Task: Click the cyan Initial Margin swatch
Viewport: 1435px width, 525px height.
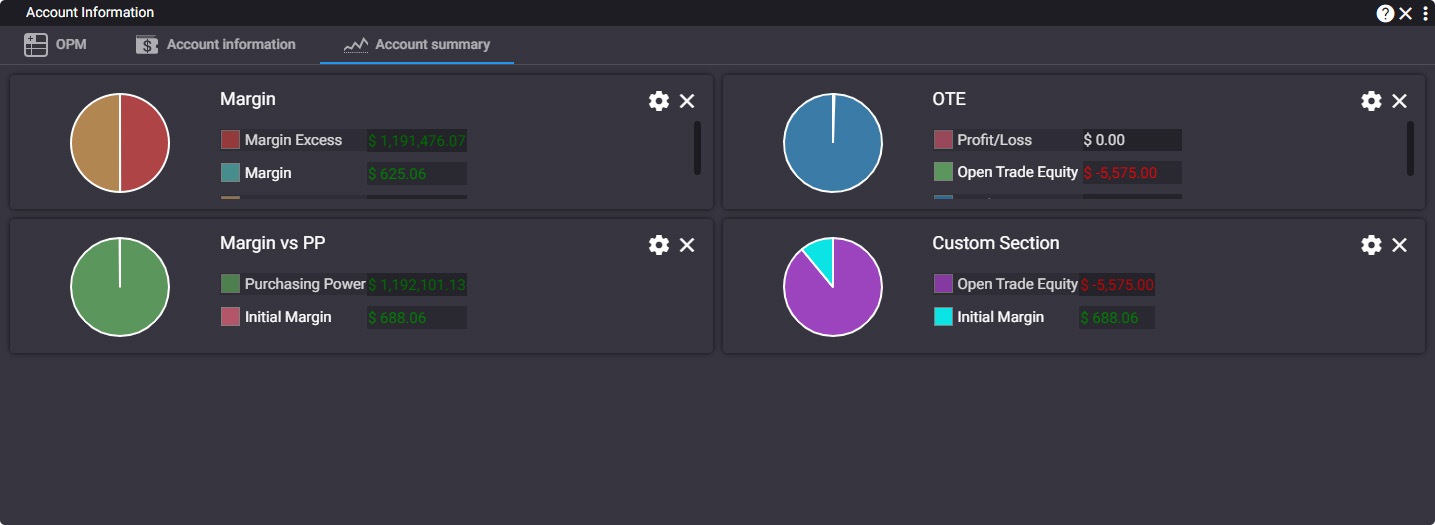Action: [x=943, y=317]
